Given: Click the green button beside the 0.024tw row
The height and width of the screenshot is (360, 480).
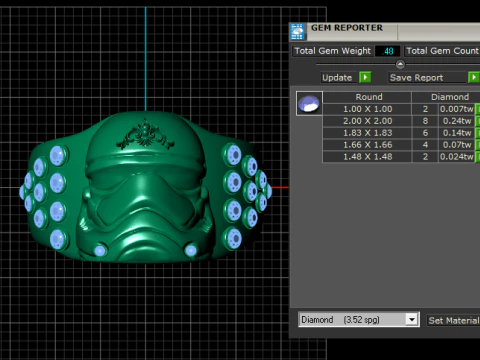Looking at the screenshot, I should [x=477, y=157].
